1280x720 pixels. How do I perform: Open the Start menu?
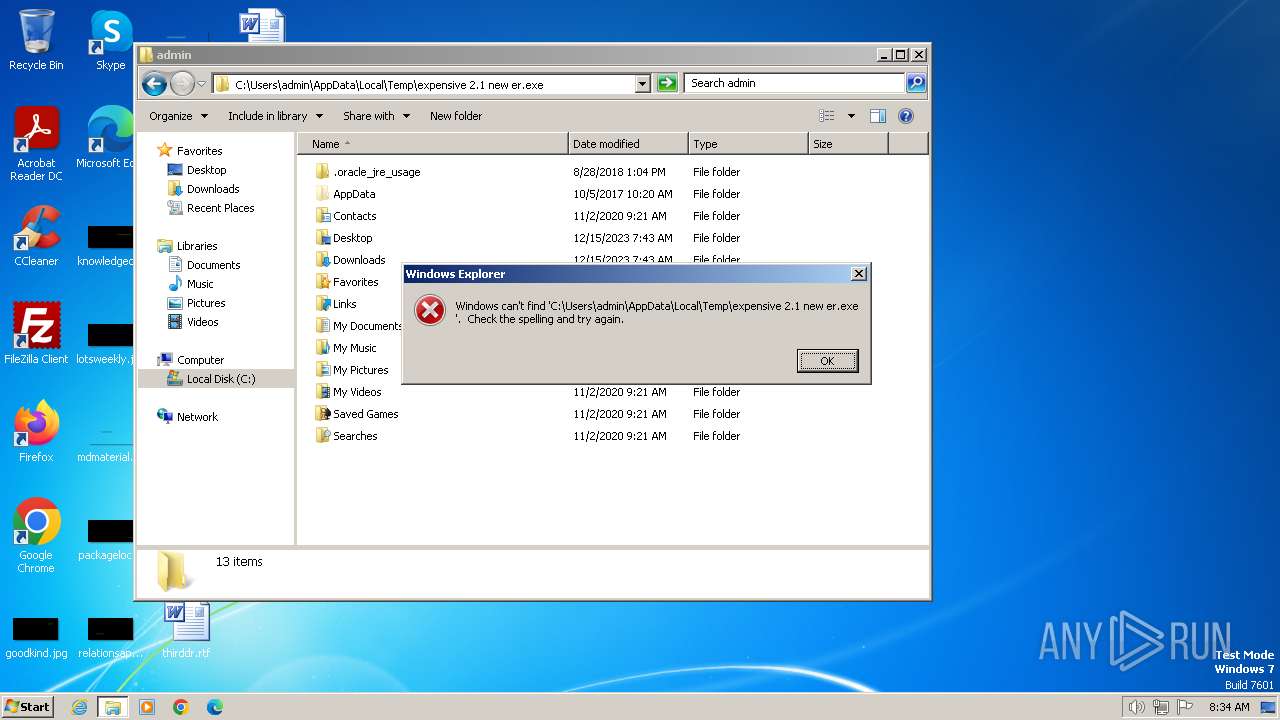pos(28,707)
